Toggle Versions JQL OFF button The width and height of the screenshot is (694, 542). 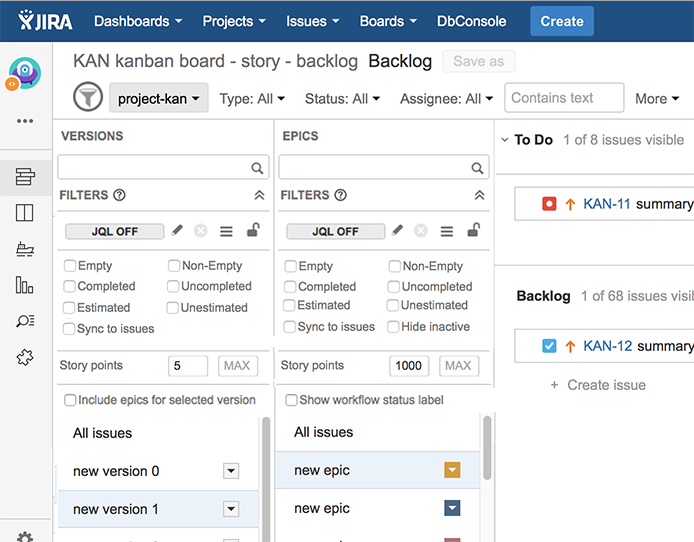115,231
